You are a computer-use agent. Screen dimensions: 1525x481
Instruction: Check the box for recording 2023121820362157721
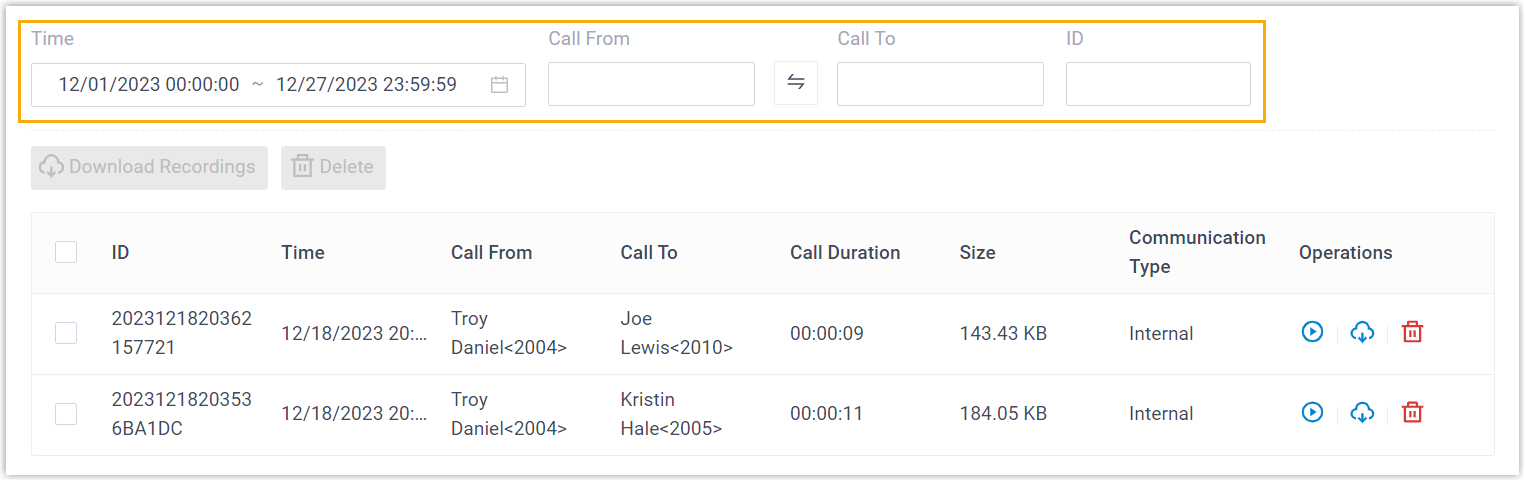tap(66, 333)
